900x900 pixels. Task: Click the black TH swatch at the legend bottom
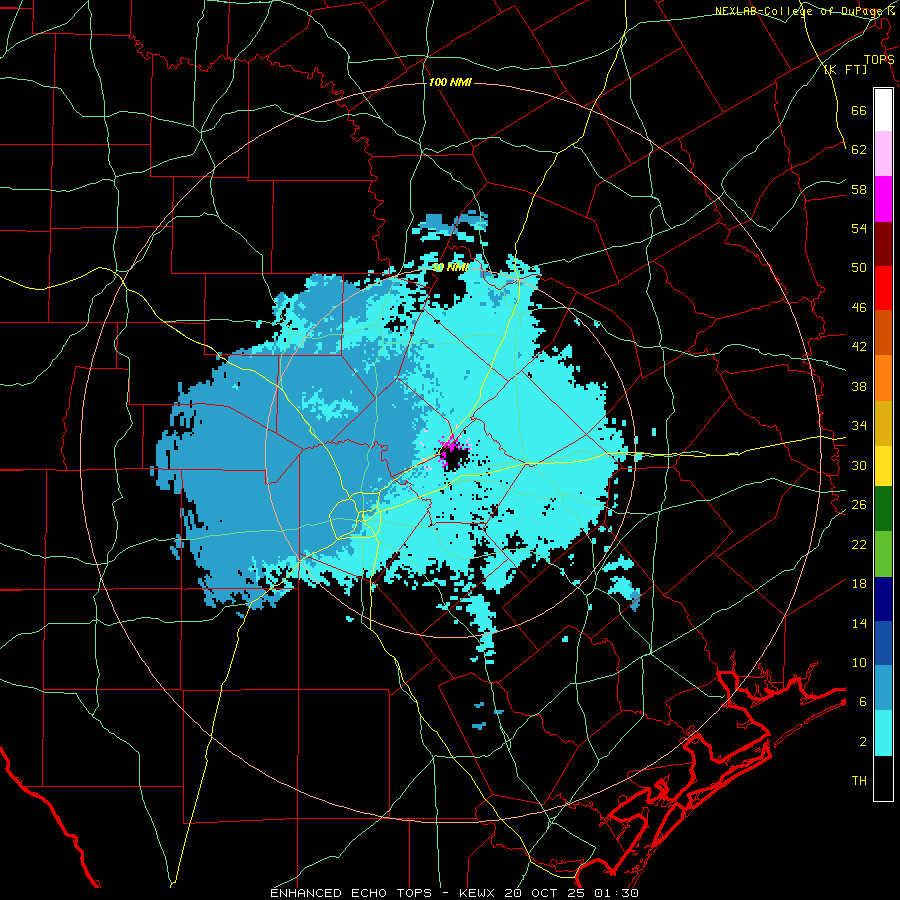883,778
